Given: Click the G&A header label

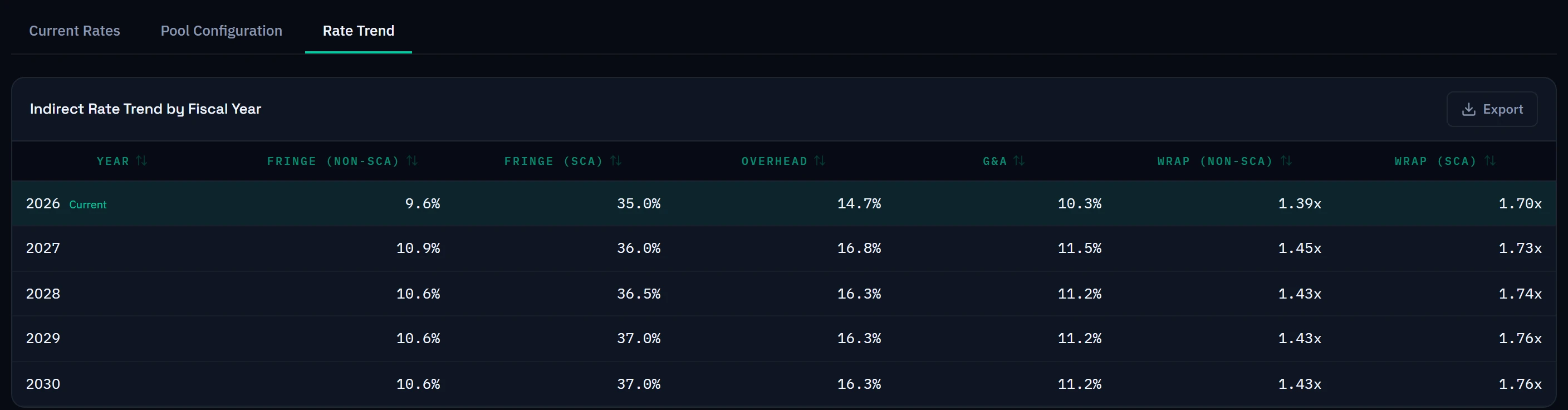Looking at the screenshot, I should 994,162.
